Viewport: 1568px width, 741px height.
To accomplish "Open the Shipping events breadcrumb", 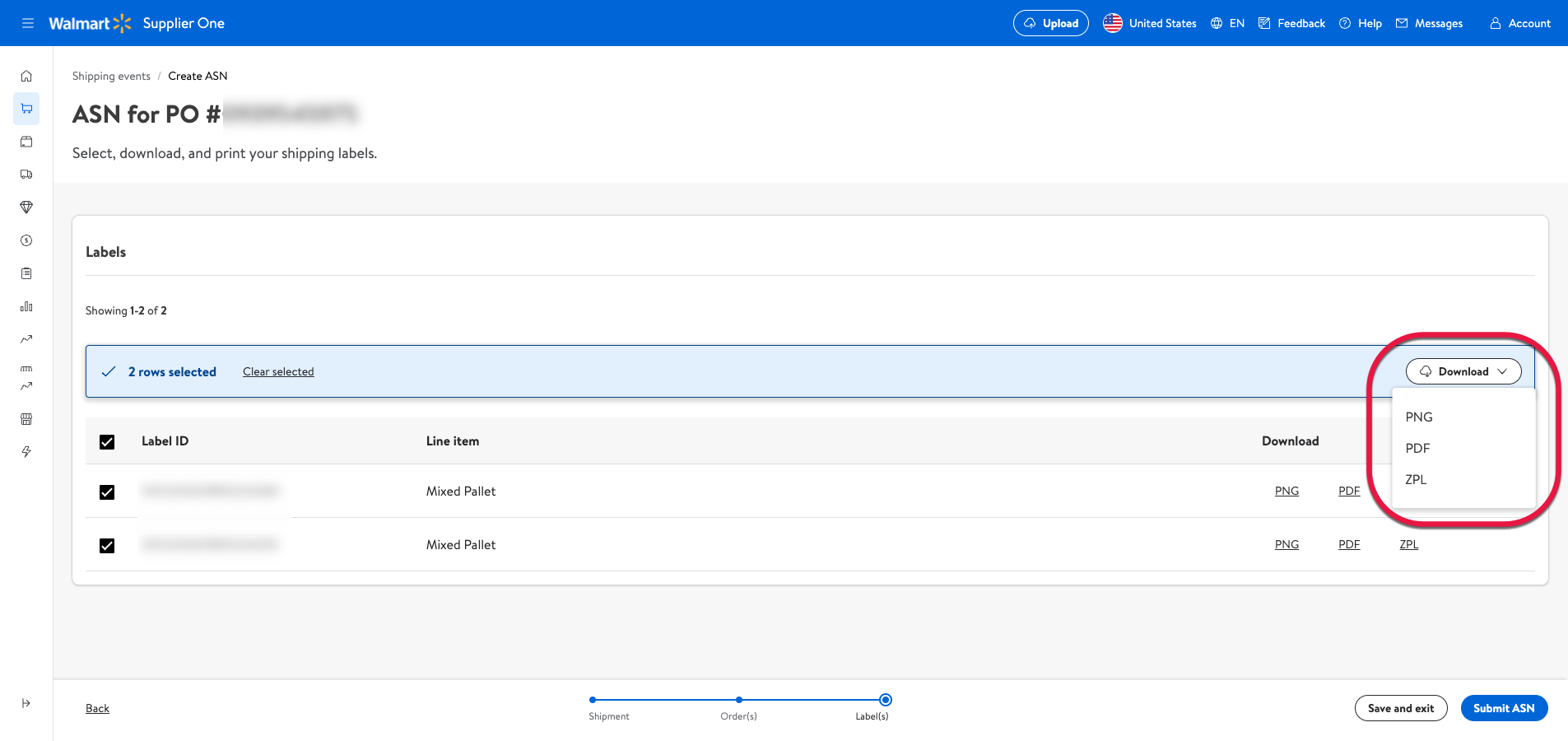I will point(111,76).
